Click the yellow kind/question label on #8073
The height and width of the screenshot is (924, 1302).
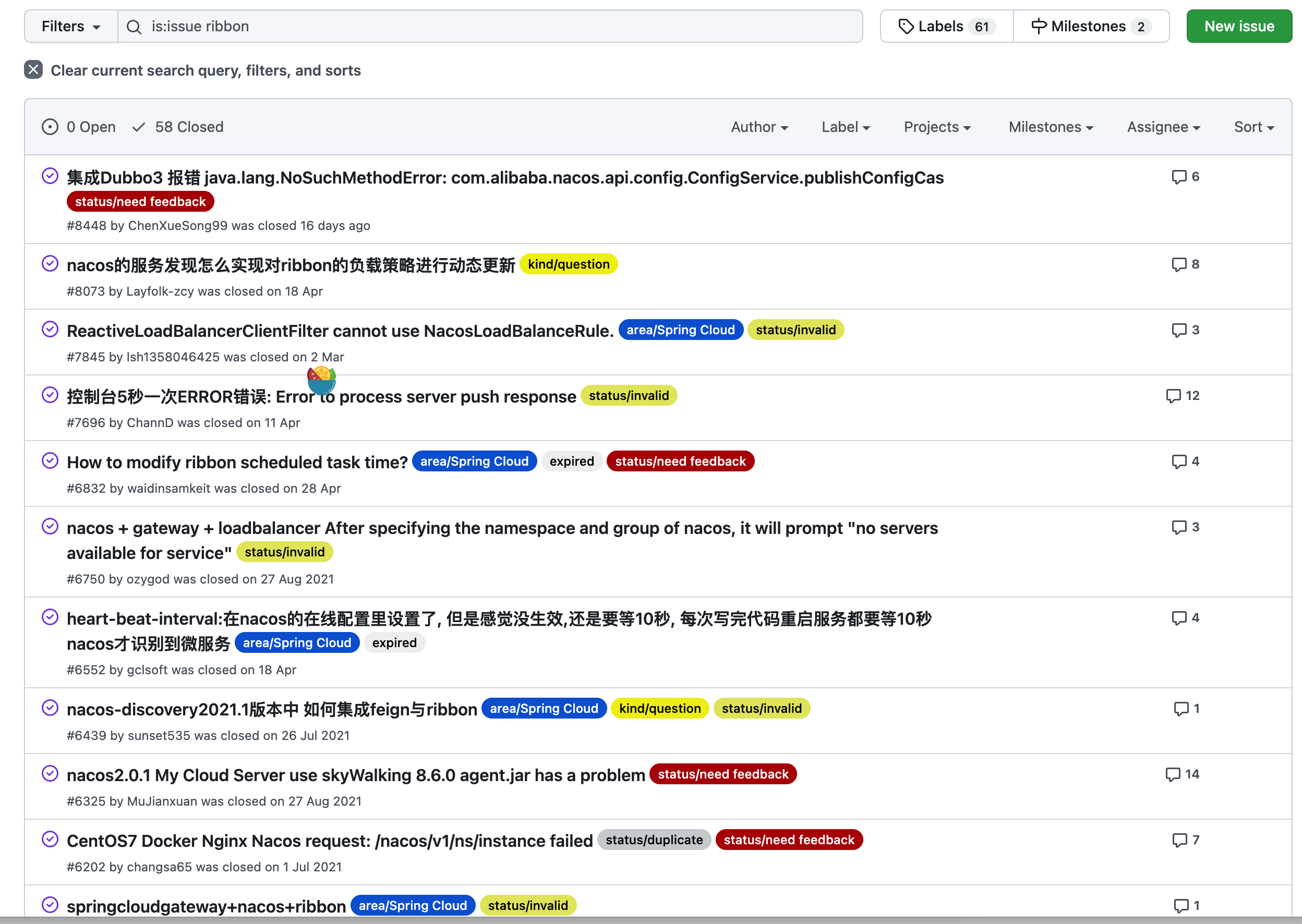(568, 264)
